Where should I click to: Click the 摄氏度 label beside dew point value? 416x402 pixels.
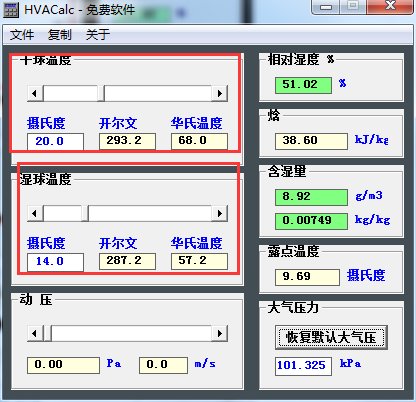(366, 275)
